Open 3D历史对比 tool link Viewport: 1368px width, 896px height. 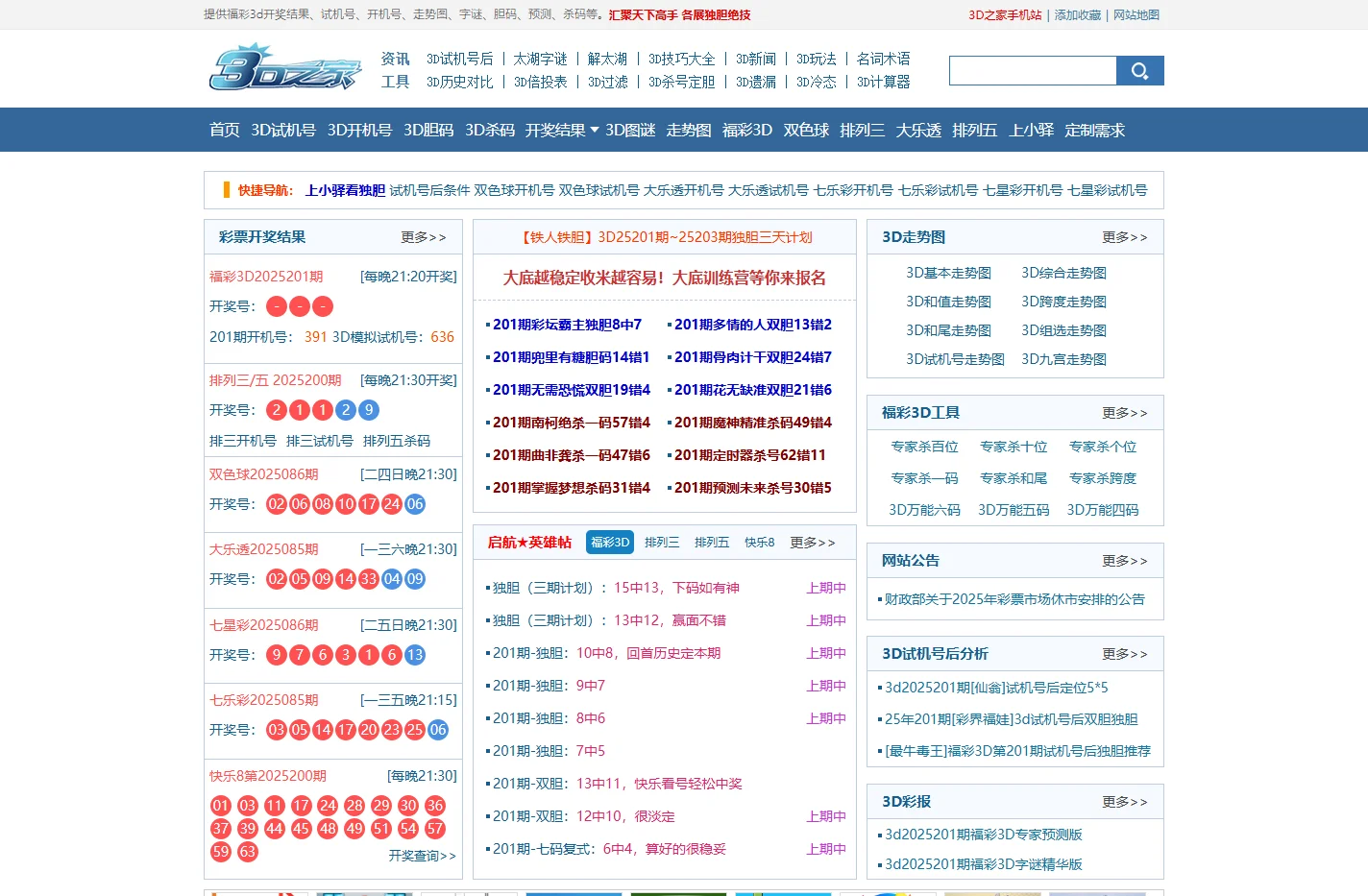[459, 83]
